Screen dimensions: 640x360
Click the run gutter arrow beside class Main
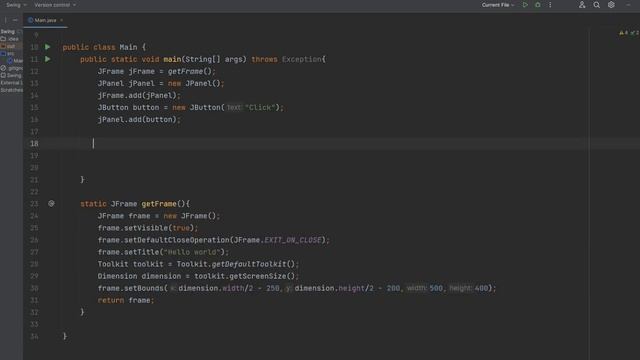47,47
